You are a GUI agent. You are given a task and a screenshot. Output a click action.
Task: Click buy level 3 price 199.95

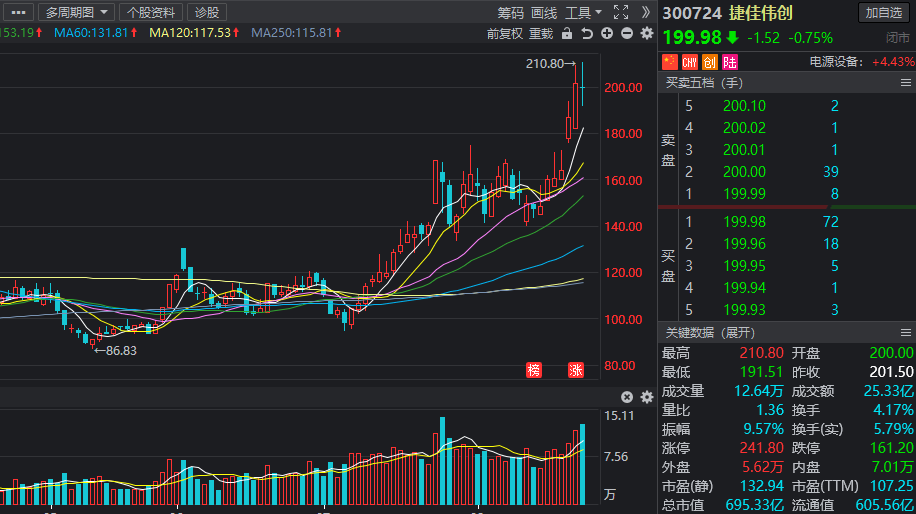coord(744,266)
